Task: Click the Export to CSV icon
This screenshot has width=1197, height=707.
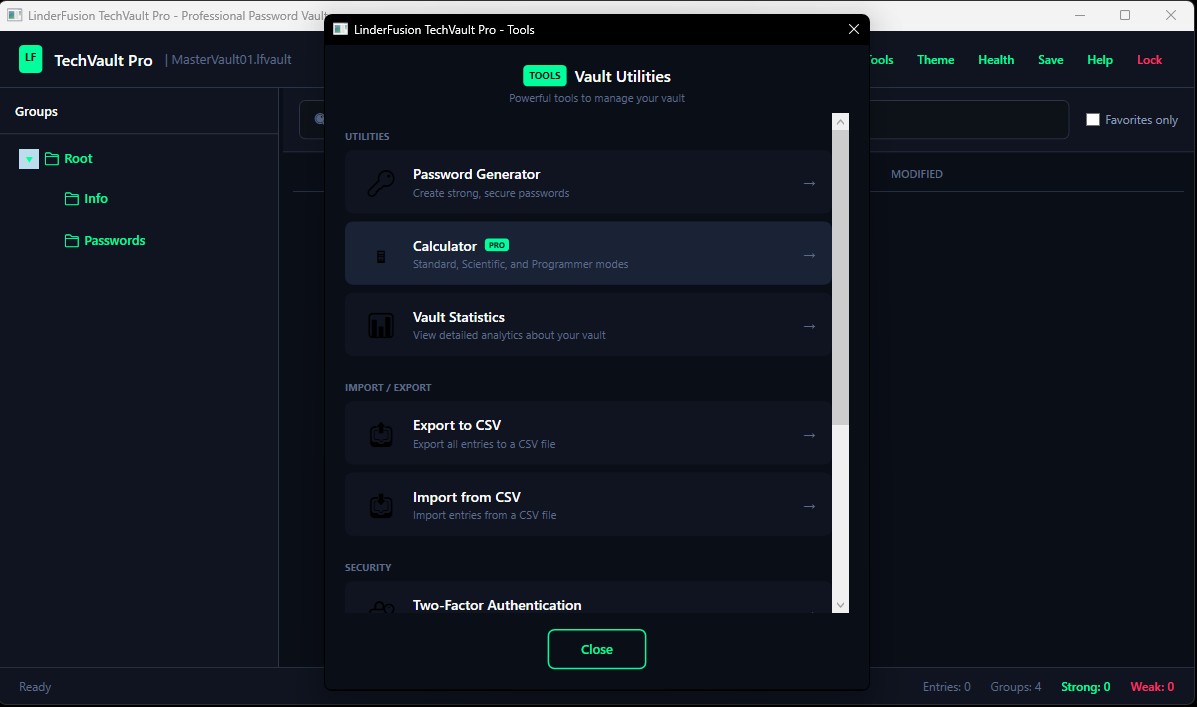Action: (381, 435)
